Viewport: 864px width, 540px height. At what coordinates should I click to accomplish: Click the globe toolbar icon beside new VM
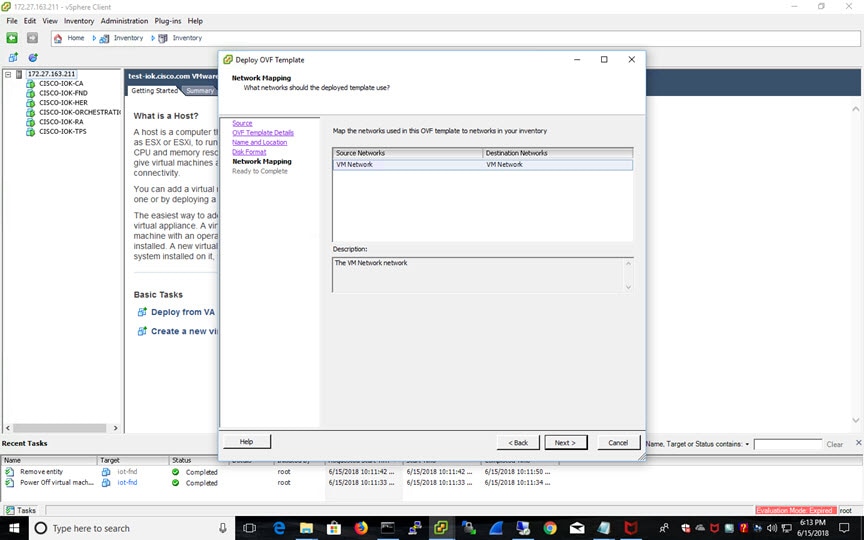point(33,57)
